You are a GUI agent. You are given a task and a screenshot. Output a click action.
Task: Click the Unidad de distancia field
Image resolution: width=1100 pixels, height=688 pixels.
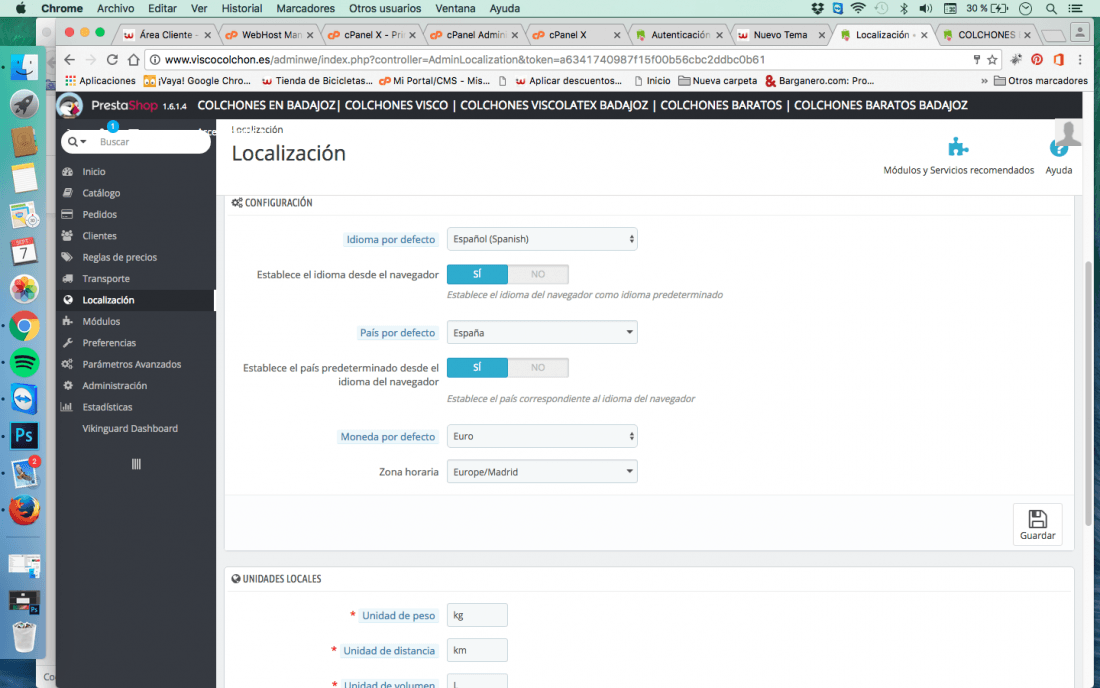(x=477, y=650)
